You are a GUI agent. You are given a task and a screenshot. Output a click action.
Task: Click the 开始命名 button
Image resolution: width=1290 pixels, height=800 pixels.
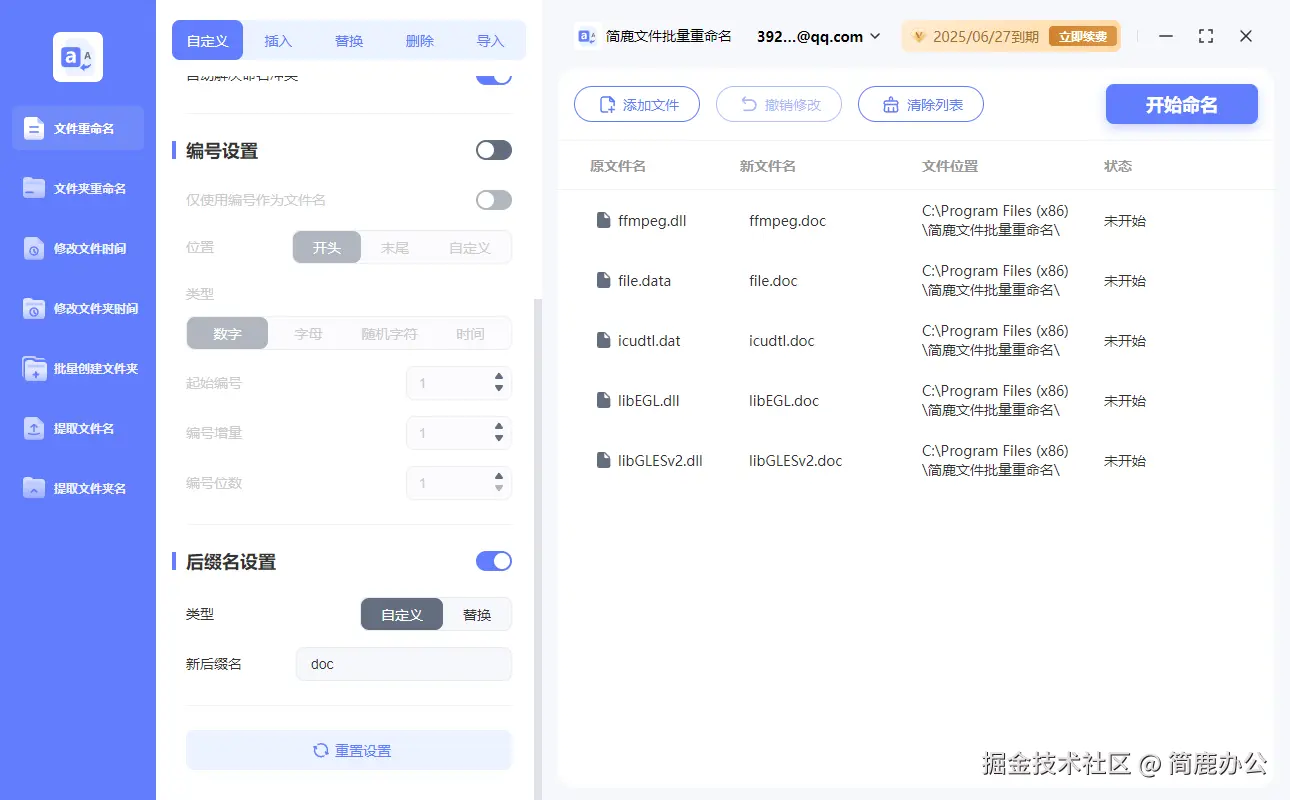click(x=1181, y=104)
